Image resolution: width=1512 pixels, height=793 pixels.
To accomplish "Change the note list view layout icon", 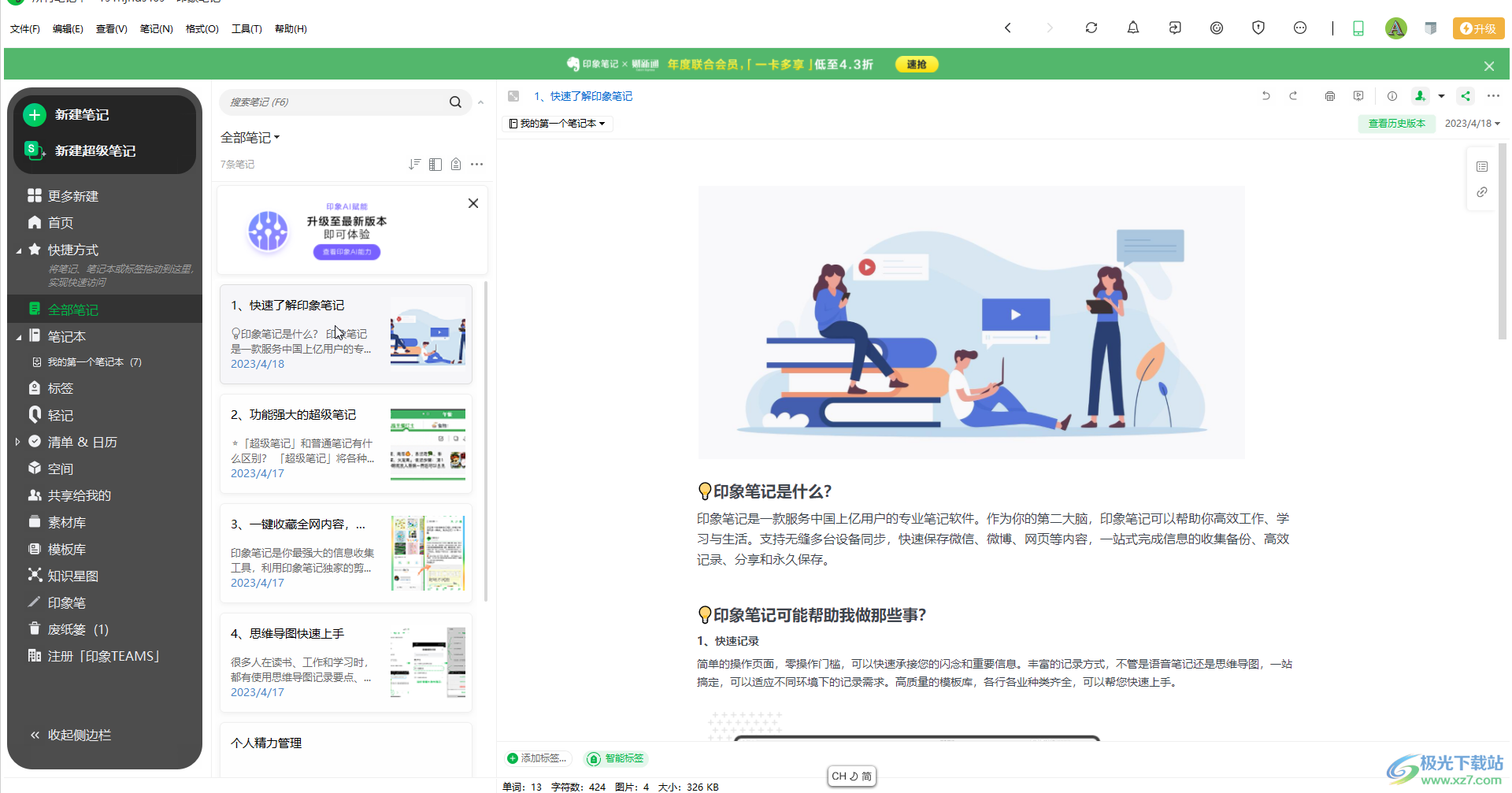I will (435, 164).
